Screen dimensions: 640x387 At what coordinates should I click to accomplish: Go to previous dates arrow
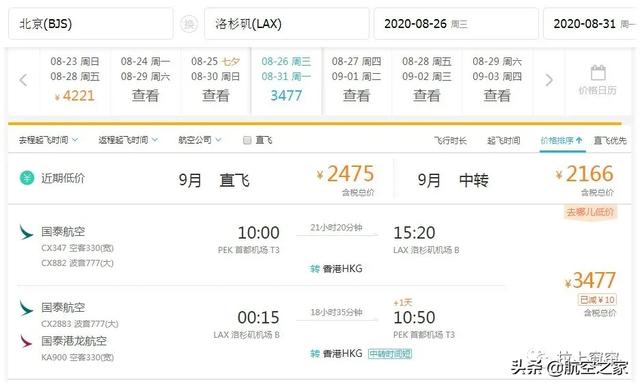(x=24, y=80)
